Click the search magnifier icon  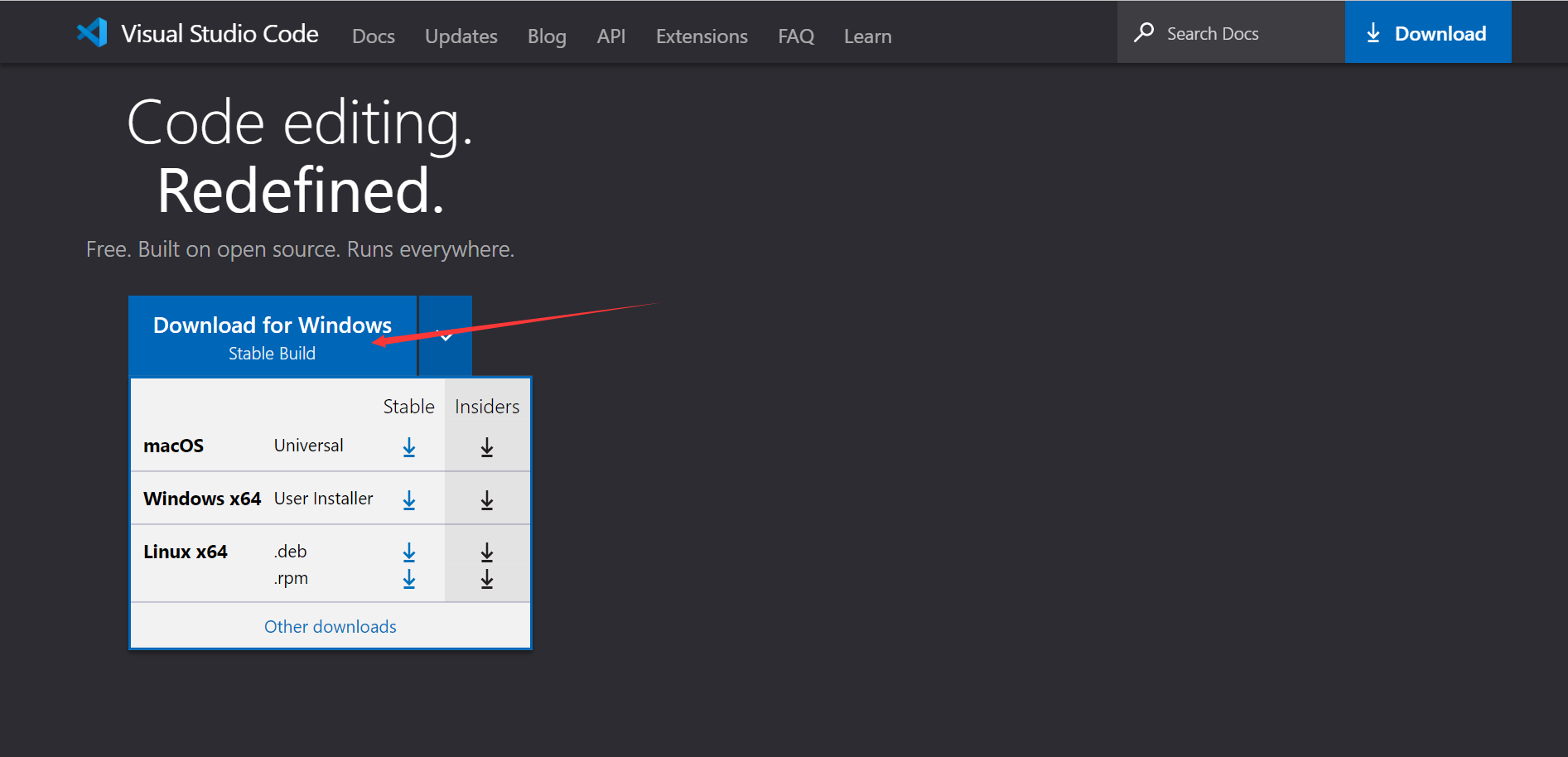coord(1144,33)
